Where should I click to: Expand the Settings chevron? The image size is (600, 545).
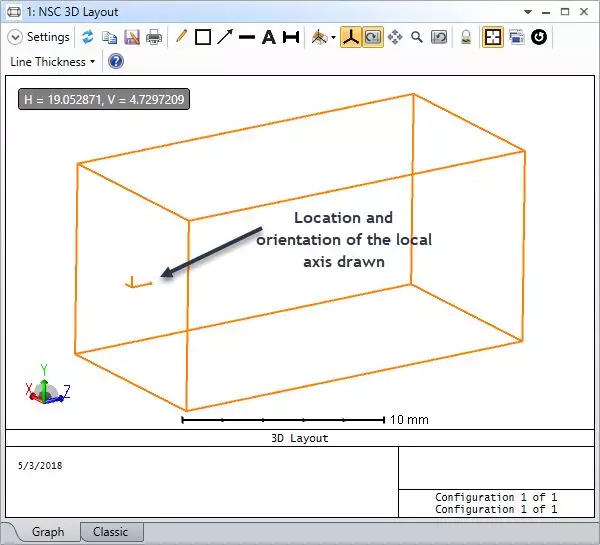(15, 37)
